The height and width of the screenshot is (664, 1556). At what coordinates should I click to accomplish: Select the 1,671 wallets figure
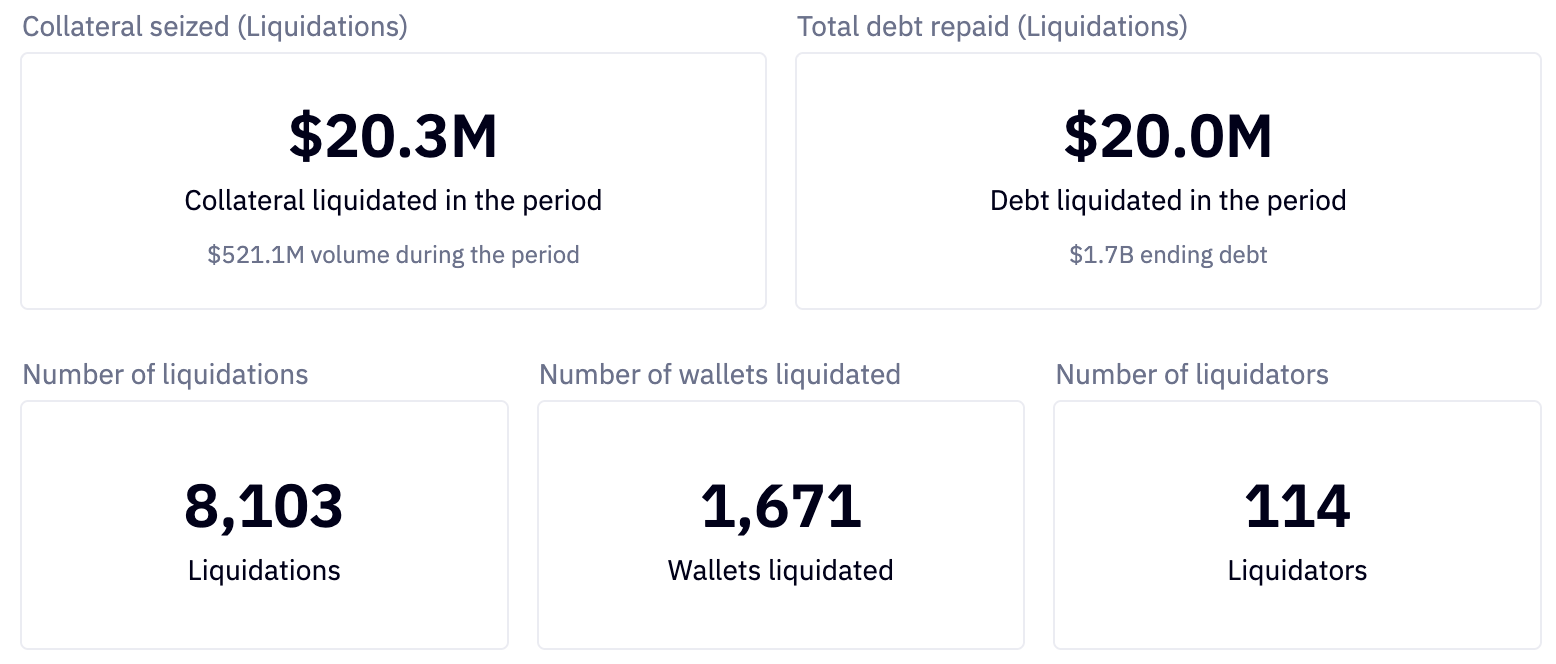click(781, 507)
